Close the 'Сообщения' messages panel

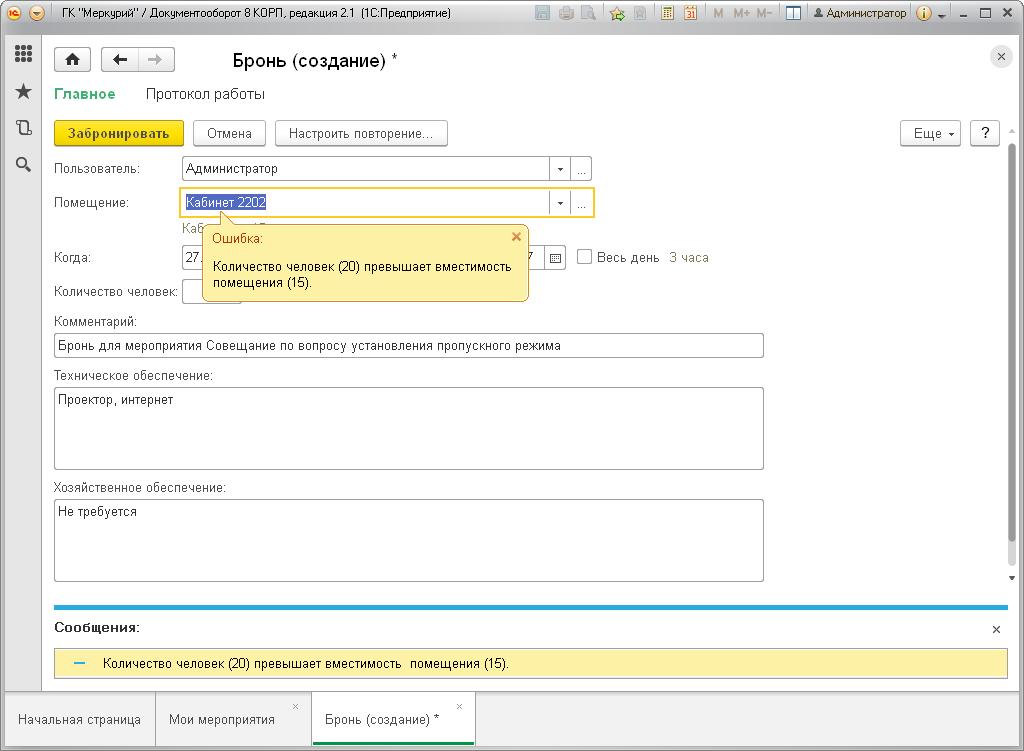click(x=996, y=630)
